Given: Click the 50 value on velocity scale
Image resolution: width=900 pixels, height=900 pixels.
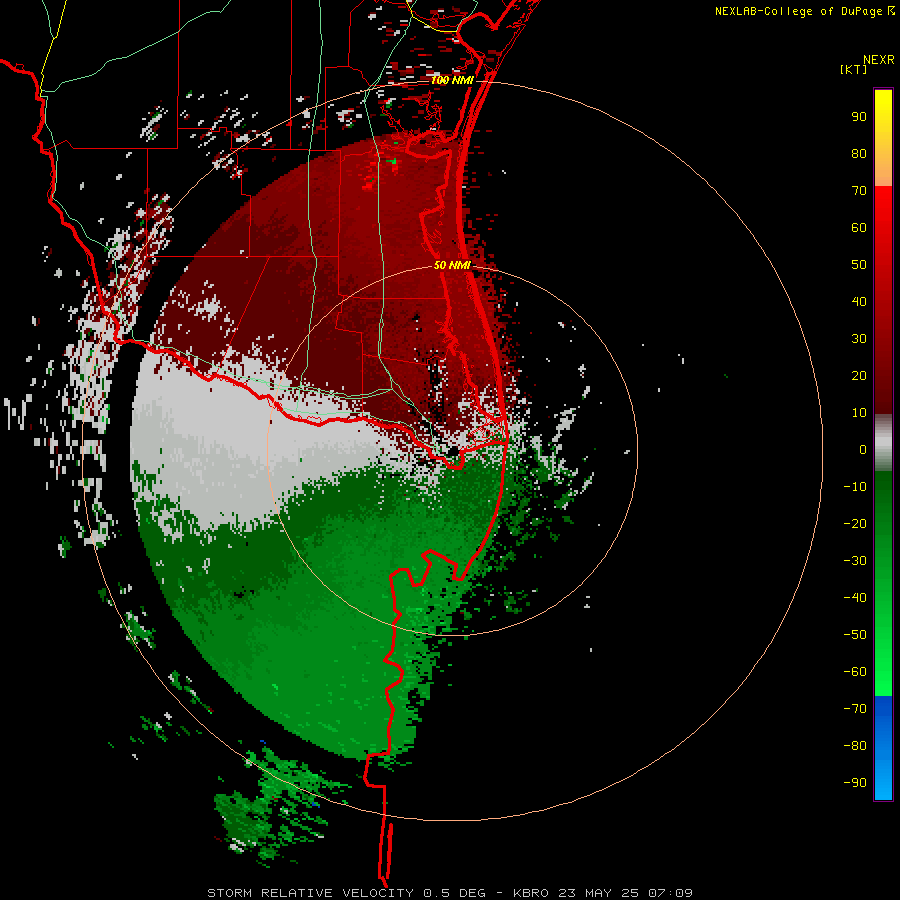Looking at the screenshot, I should tap(859, 265).
